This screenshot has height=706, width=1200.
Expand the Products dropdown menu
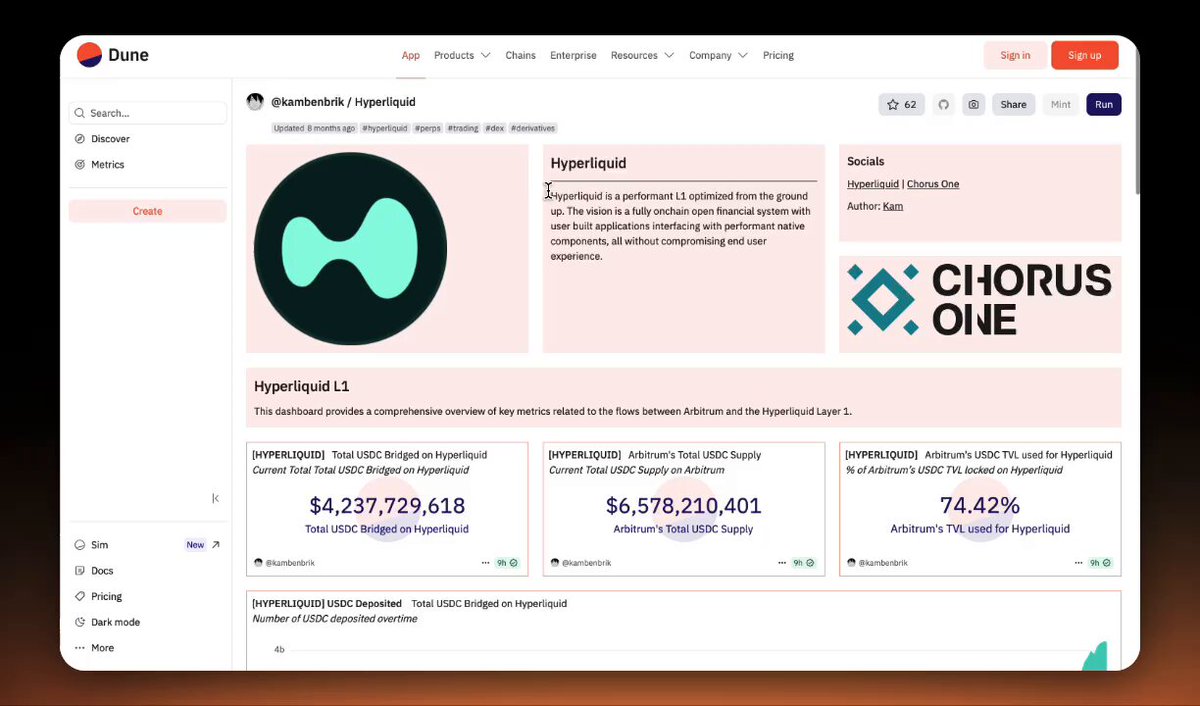(461, 55)
